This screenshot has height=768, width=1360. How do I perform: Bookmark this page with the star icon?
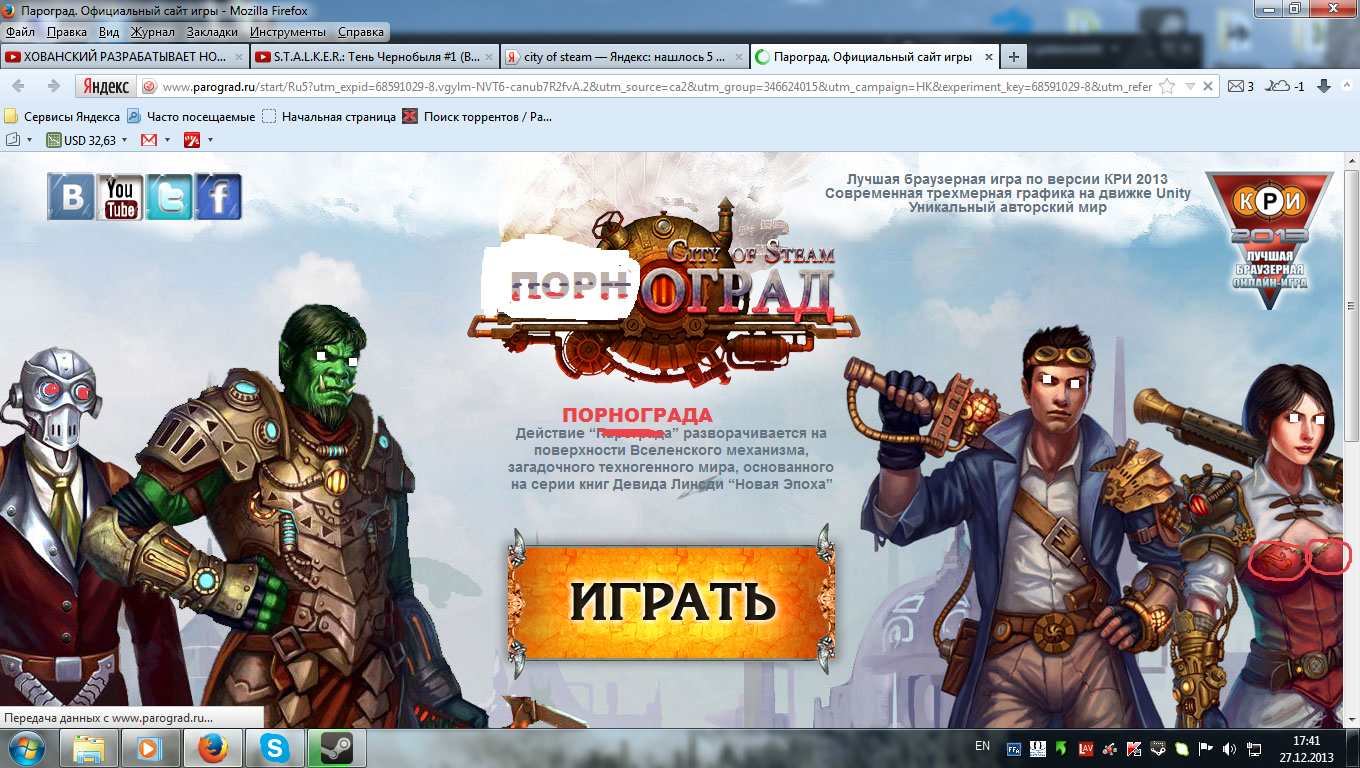pos(1167,86)
